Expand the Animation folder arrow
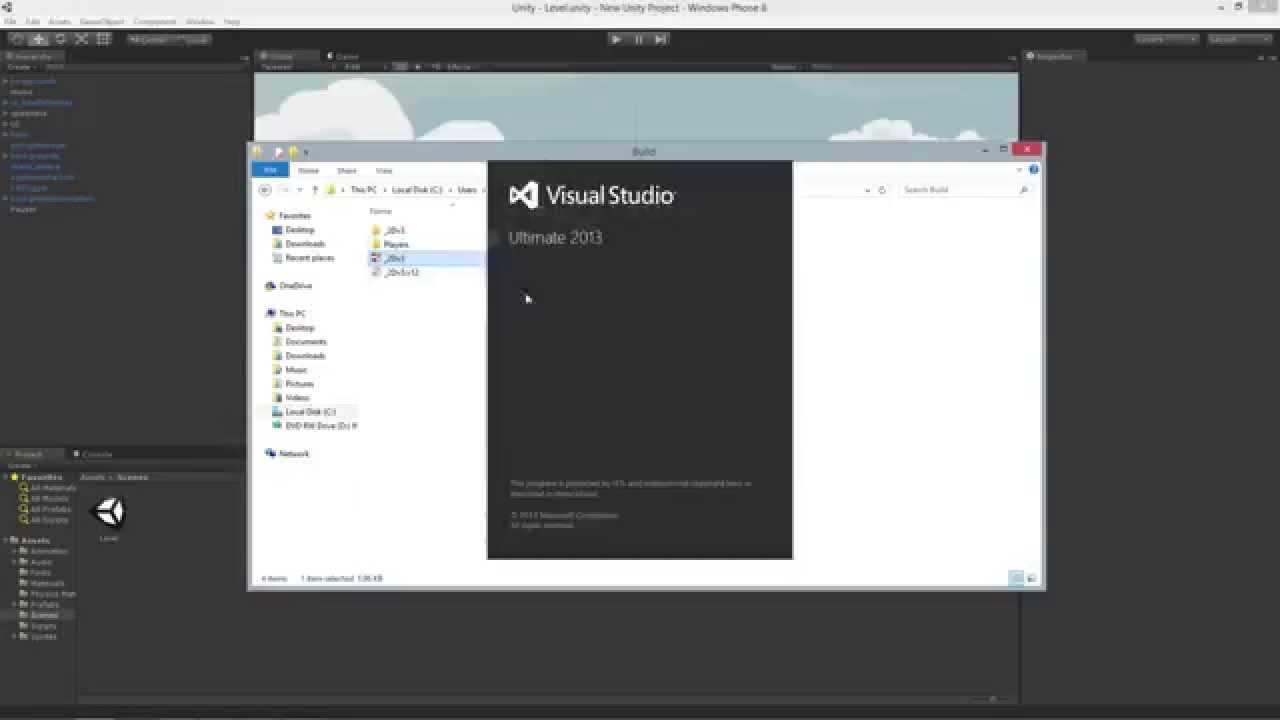This screenshot has width=1280, height=720. pos(15,551)
